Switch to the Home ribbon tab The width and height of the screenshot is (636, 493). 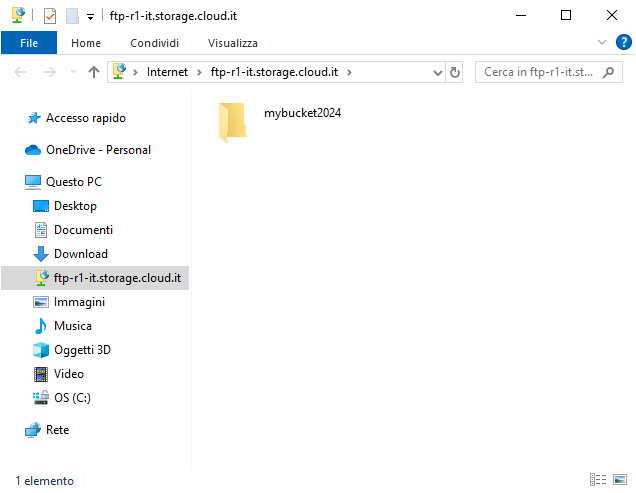(86, 43)
